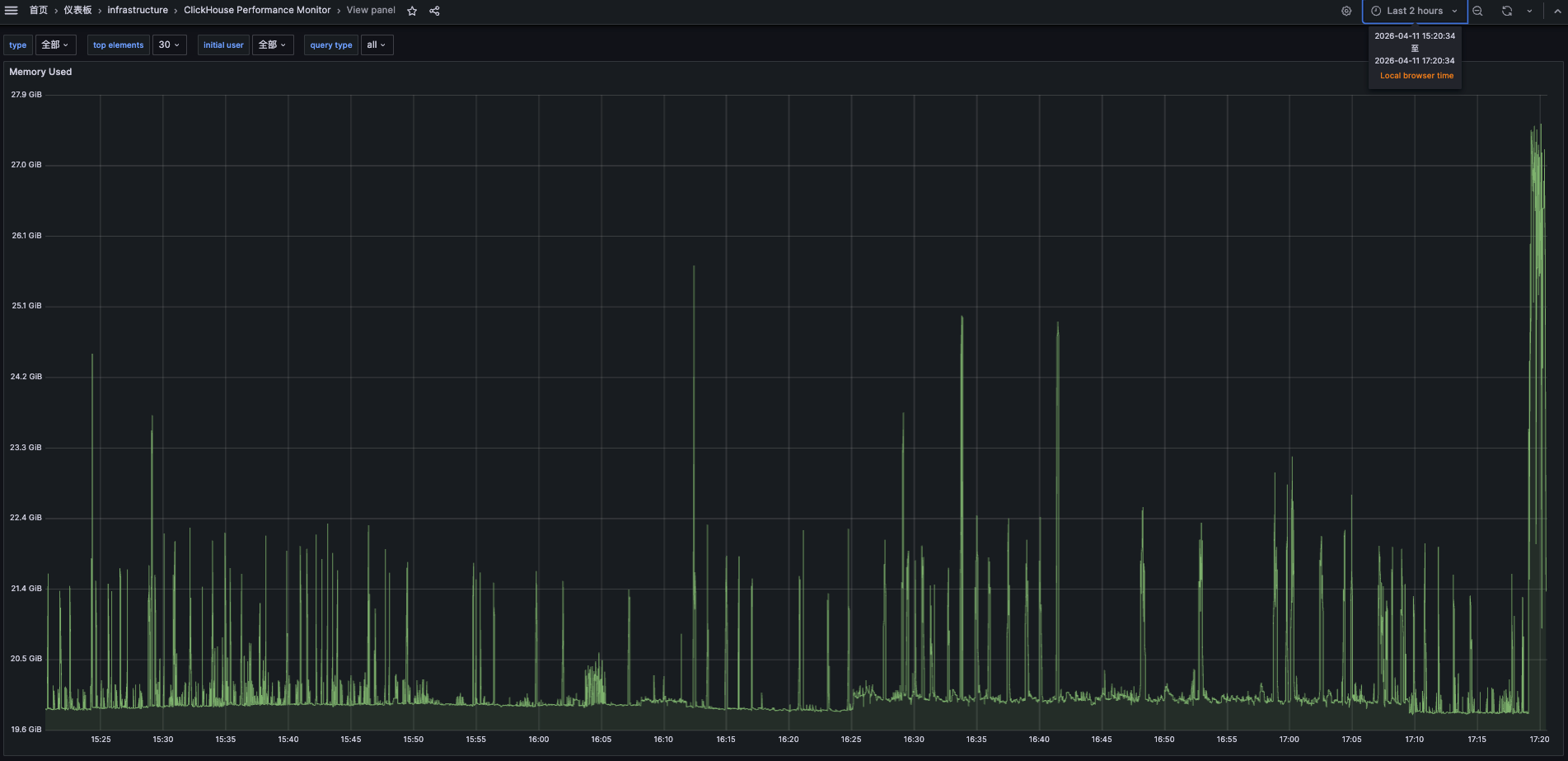Viewport: 1568px width, 761px height.
Task: Return to ClickHouse Performance Monitor dashboard
Action: click(257, 11)
